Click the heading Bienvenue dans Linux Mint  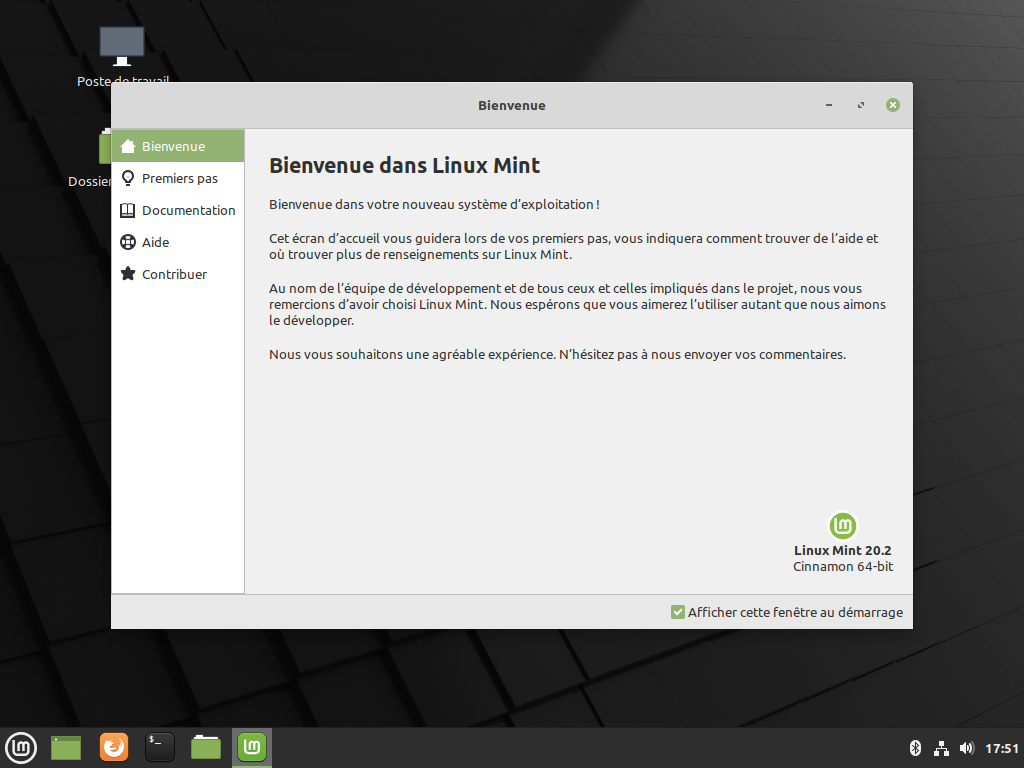pyautogui.click(x=404, y=165)
